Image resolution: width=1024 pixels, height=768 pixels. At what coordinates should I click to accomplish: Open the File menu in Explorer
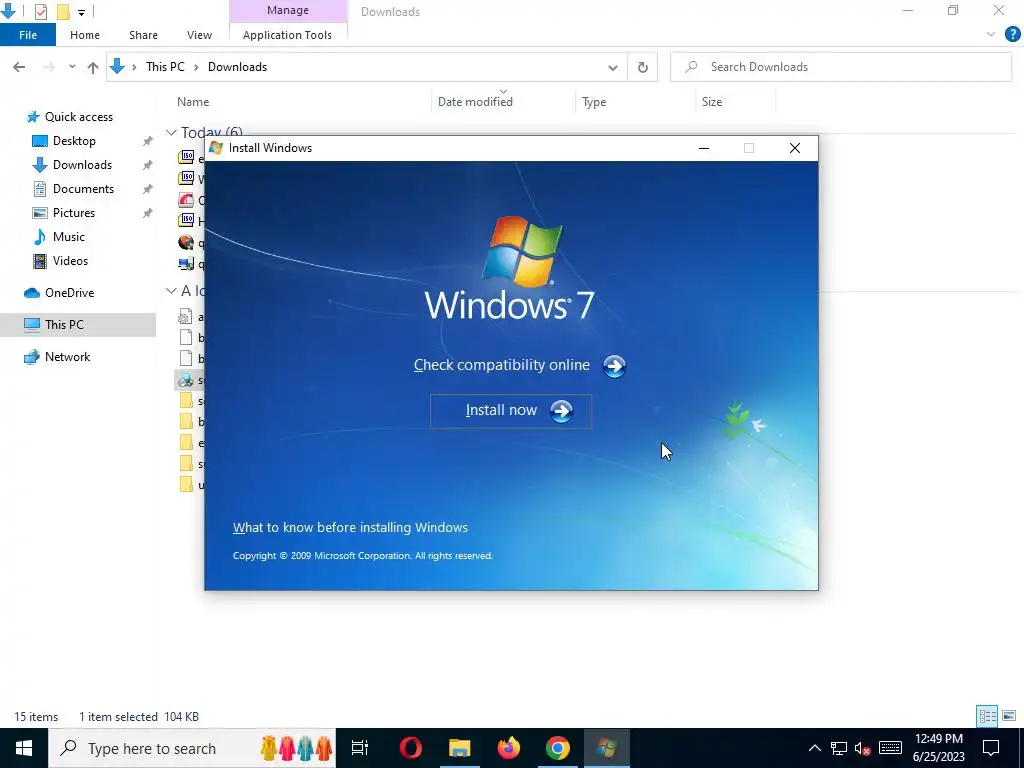(28, 35)
